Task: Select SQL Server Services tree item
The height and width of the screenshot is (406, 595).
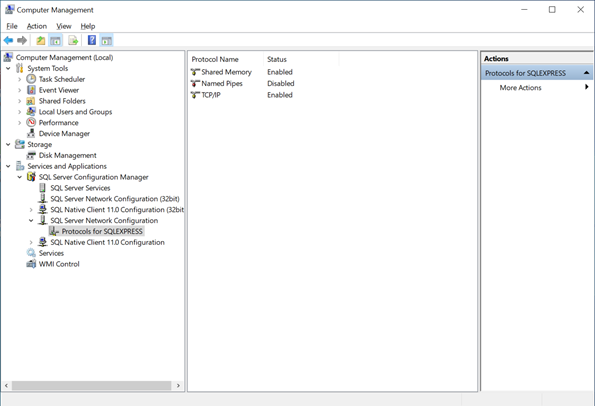Action: pos(80,188)
